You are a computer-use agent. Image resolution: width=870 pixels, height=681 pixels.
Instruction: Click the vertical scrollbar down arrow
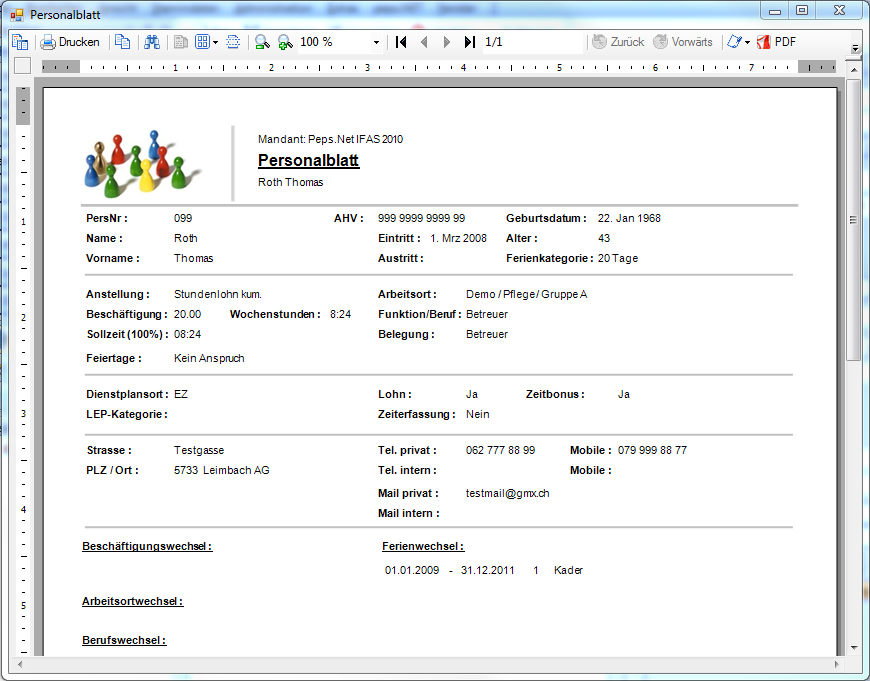pyautogui.click(x=853, y=647)
